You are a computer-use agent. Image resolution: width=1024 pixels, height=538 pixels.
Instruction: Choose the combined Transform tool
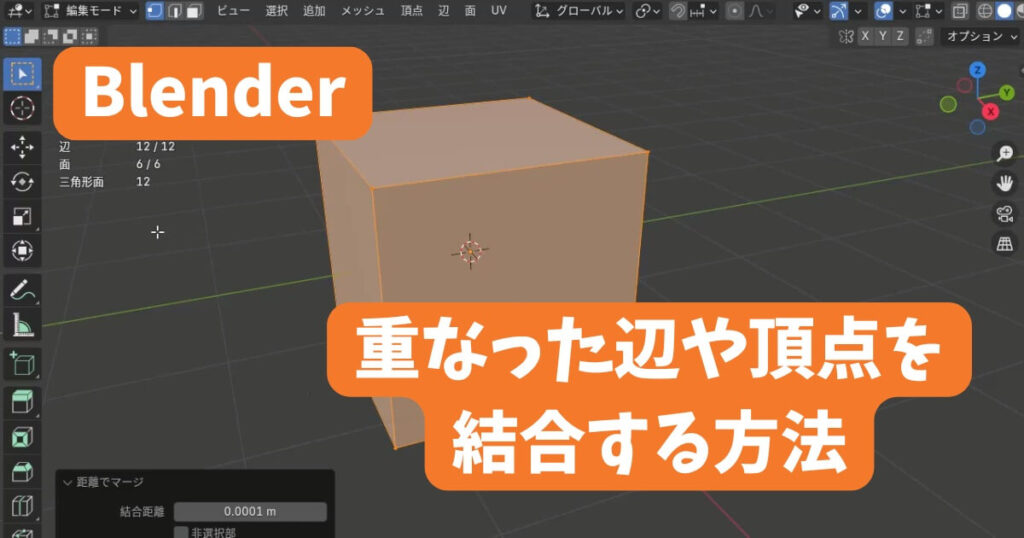coord(22,251)
